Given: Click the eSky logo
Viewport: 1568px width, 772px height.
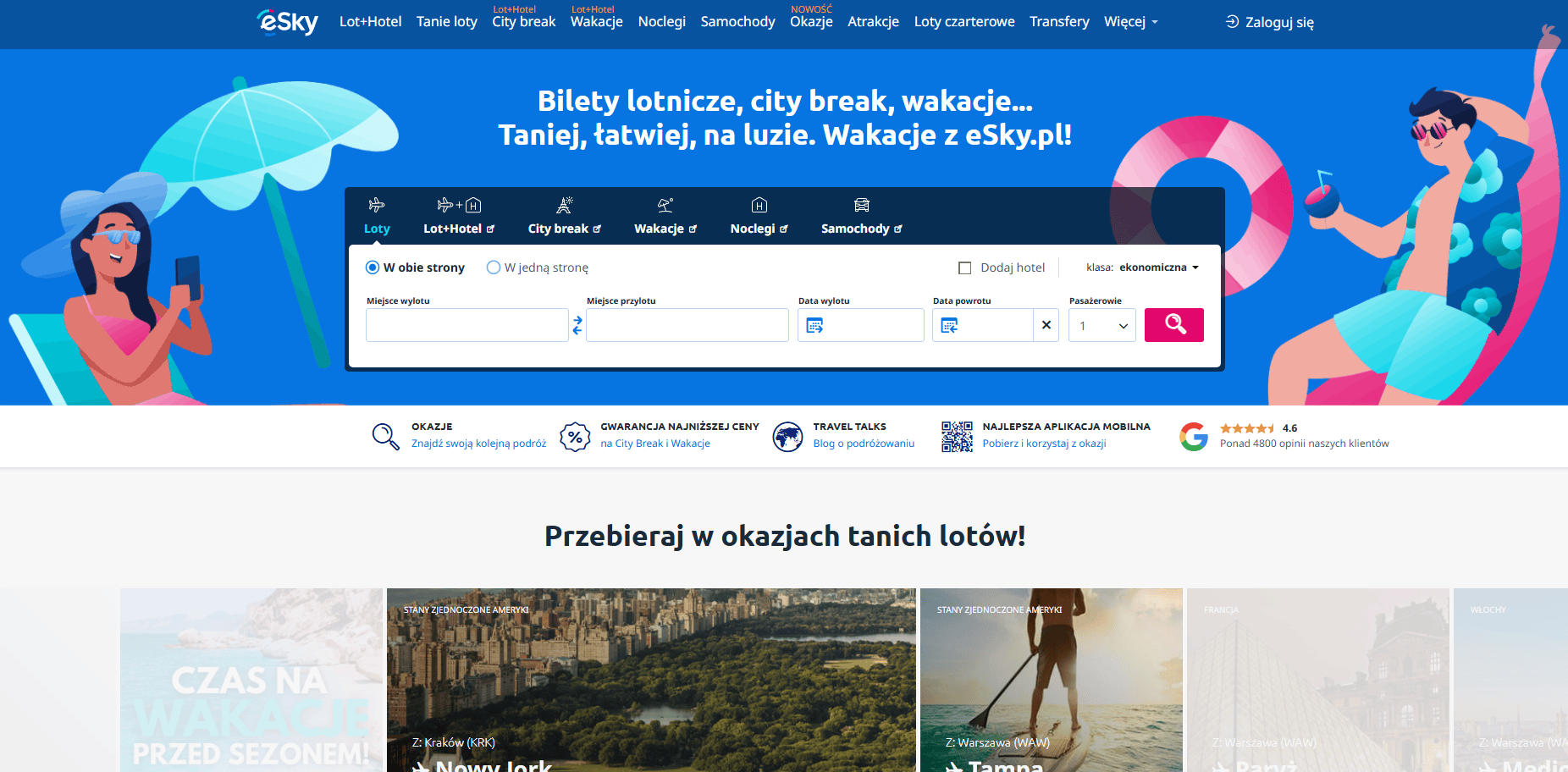Looking at the screenshot, I should click(x=287, y=22).
